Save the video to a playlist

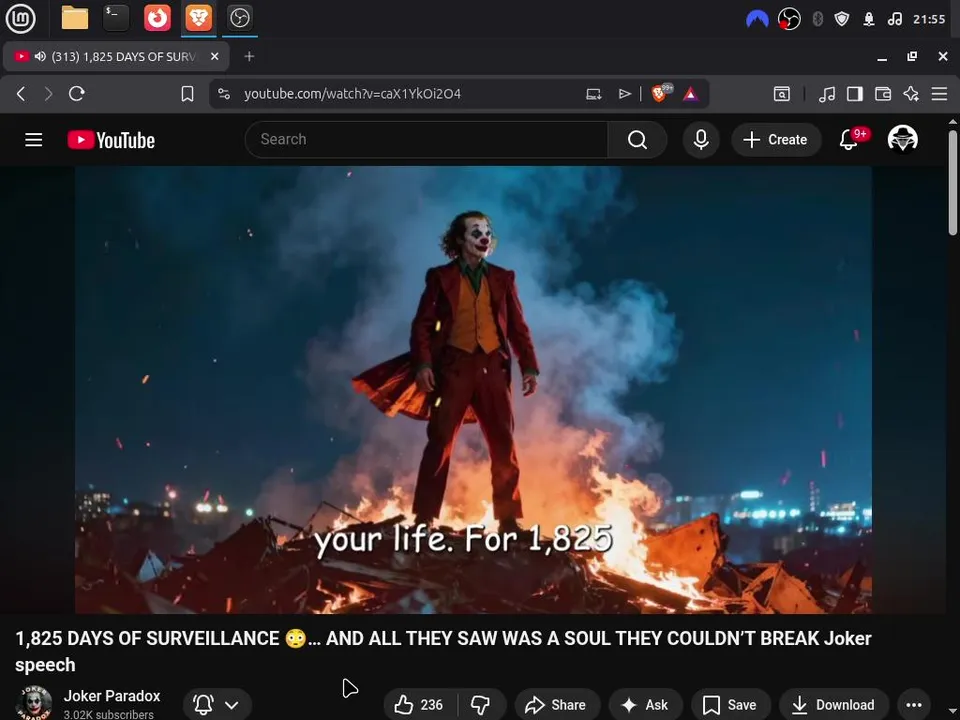(x=730, y=705)
